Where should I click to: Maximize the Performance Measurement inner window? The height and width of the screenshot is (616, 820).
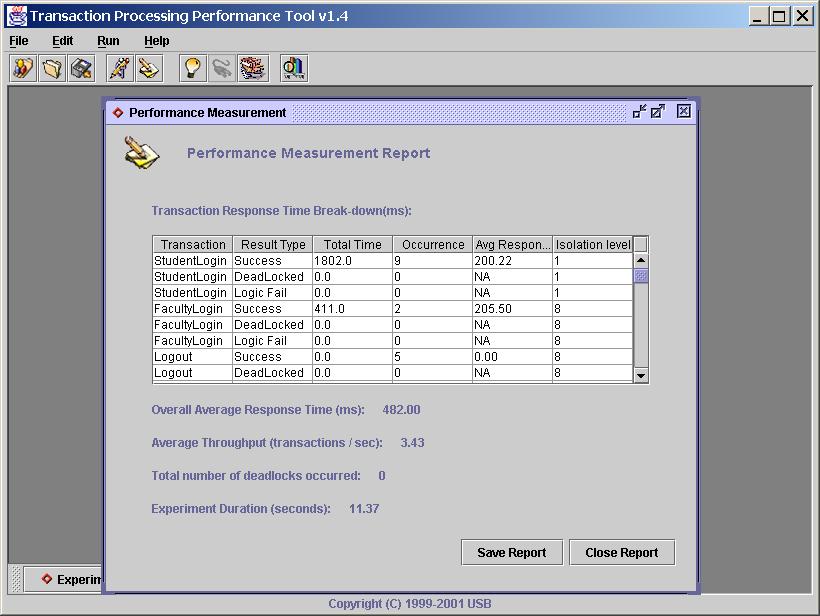pos(657,112)
